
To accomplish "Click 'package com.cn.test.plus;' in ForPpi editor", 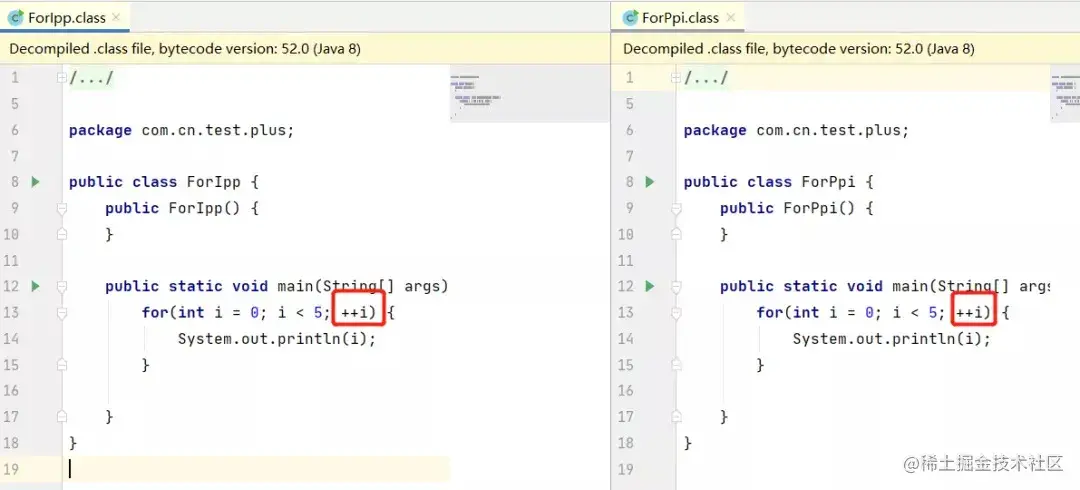I will pos(796,130).
